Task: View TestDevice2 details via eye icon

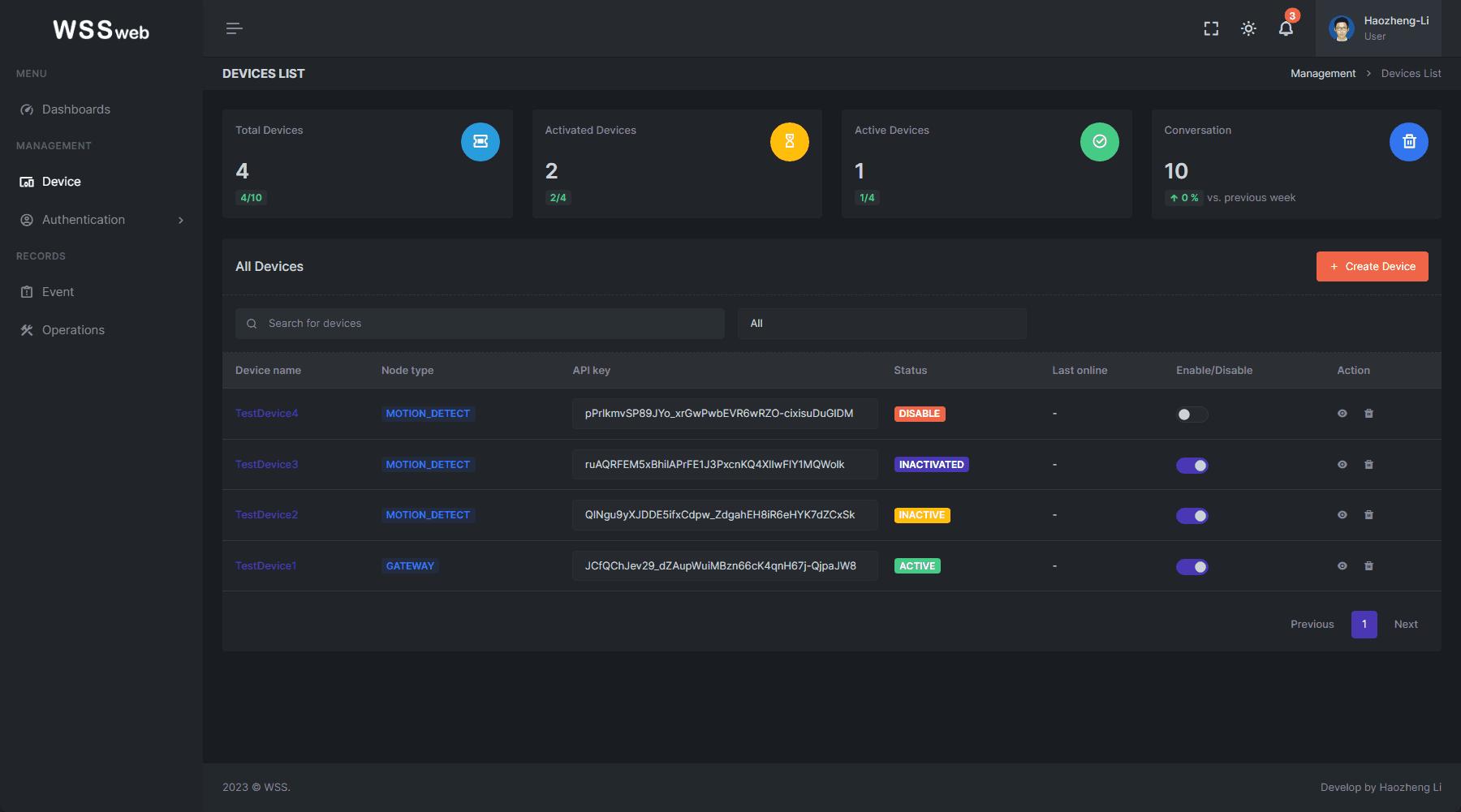Action: pos(1342,515)
